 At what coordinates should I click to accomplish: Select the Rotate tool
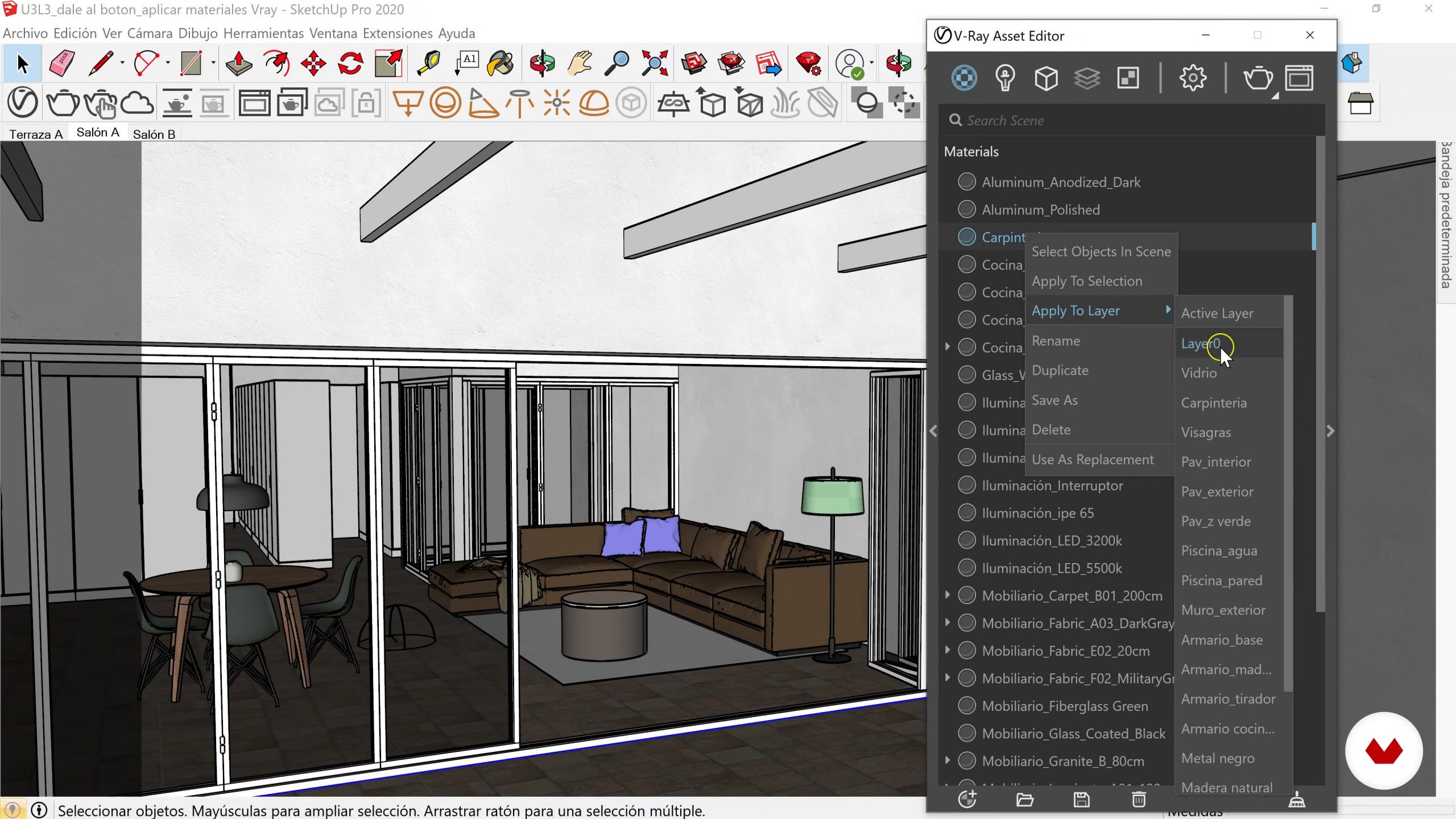(x=350, y=63)
